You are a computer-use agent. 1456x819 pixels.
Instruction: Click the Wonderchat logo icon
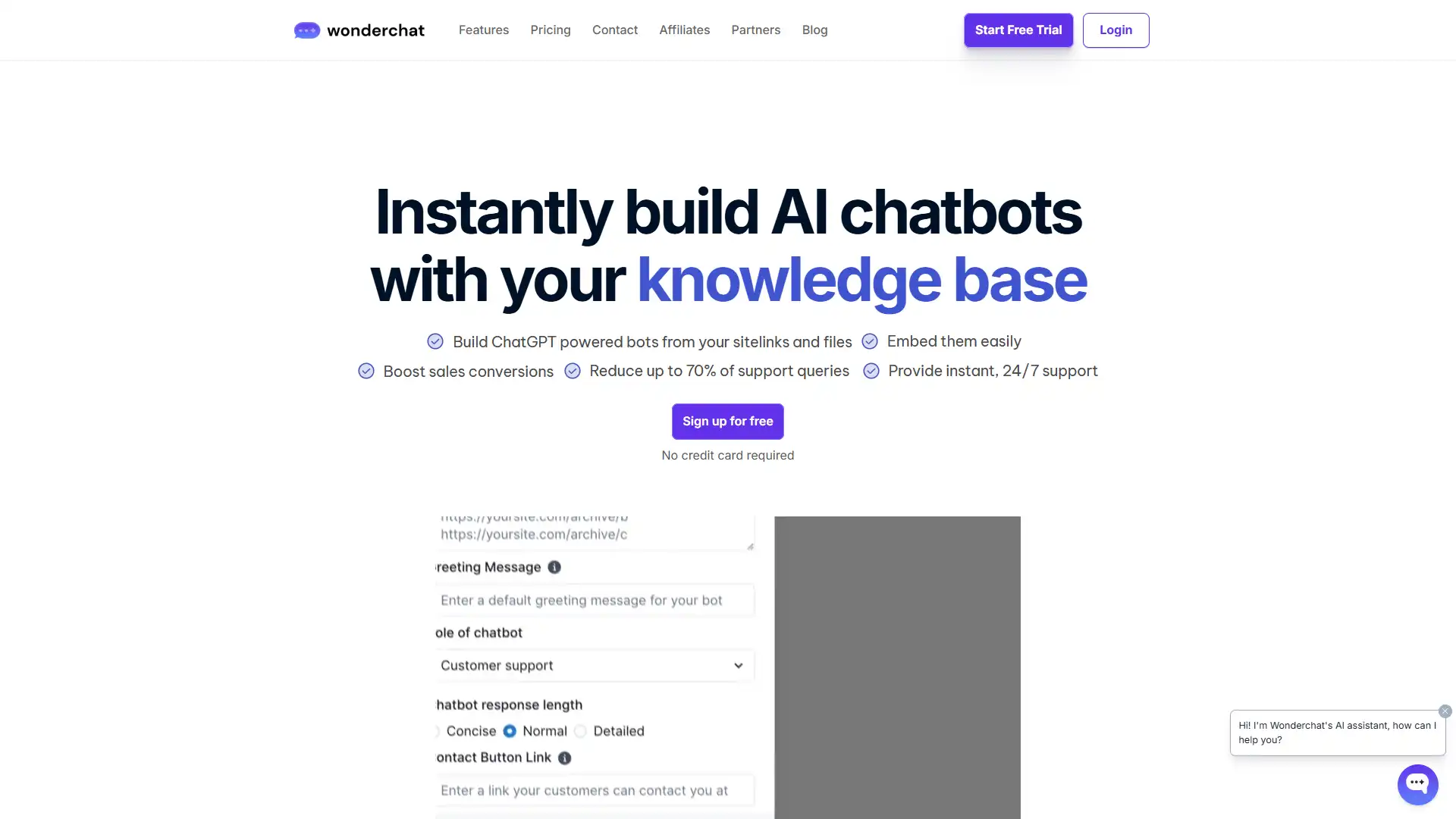[x=306, y=30]
